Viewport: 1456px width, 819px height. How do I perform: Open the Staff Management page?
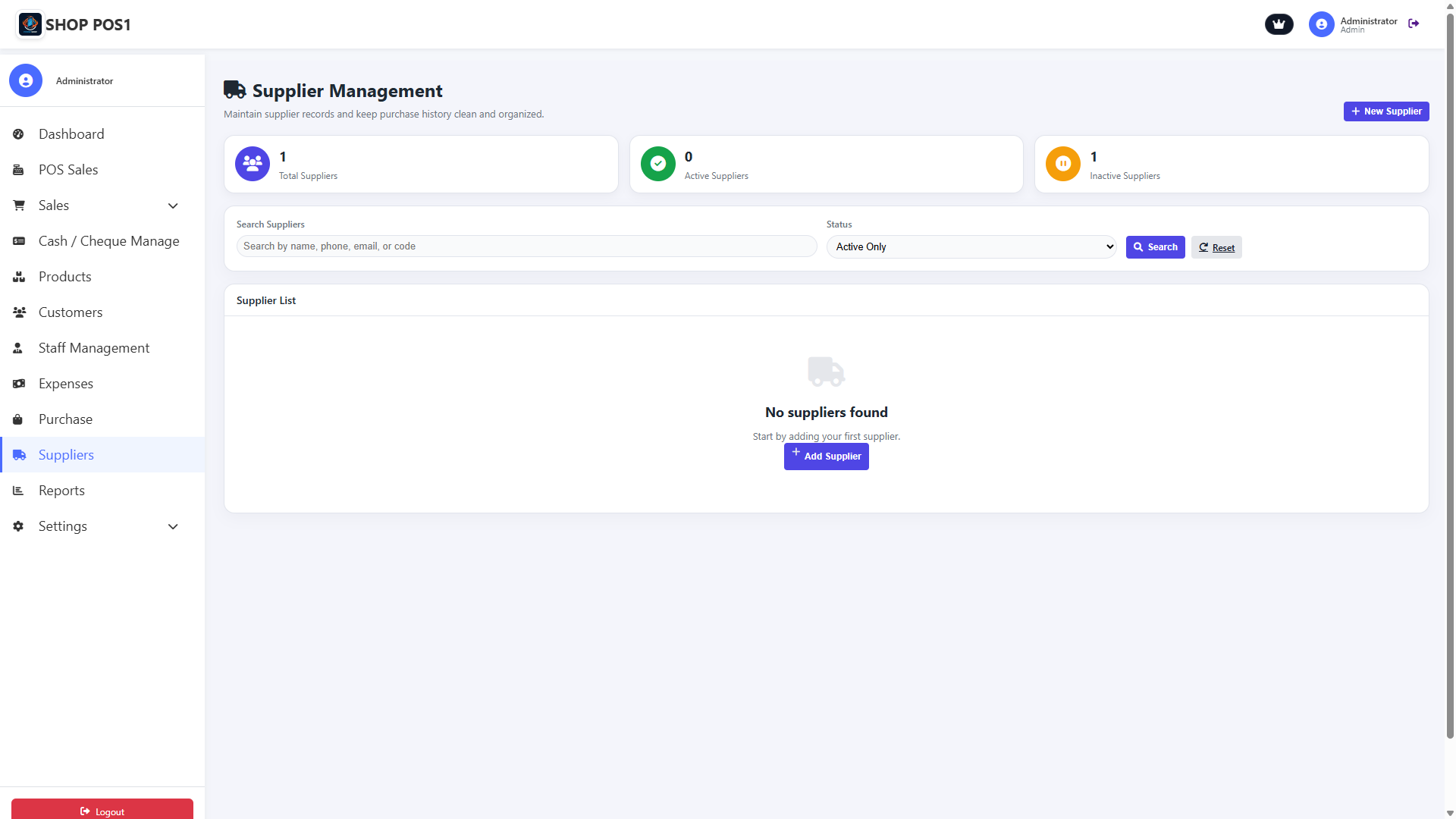coord(94,348)
